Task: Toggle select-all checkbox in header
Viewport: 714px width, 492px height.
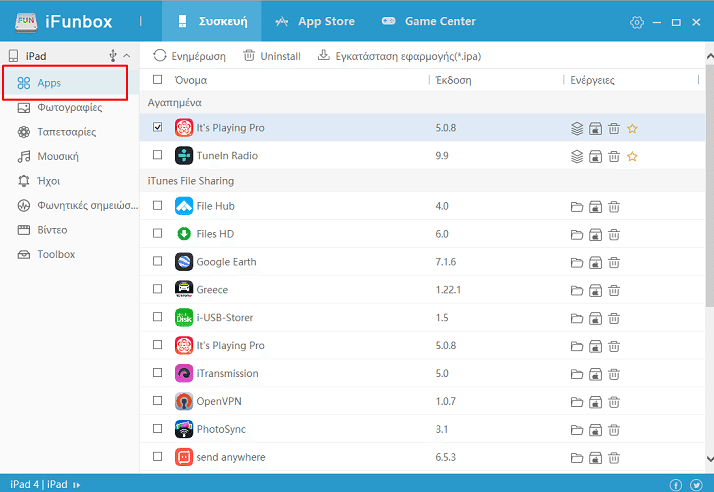Action: click(158, 80)
